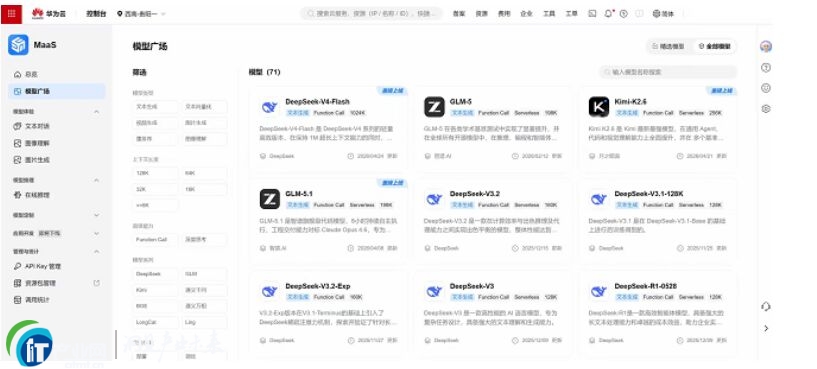Click the model name search field
817x369 pixels.
coord(667,72)
